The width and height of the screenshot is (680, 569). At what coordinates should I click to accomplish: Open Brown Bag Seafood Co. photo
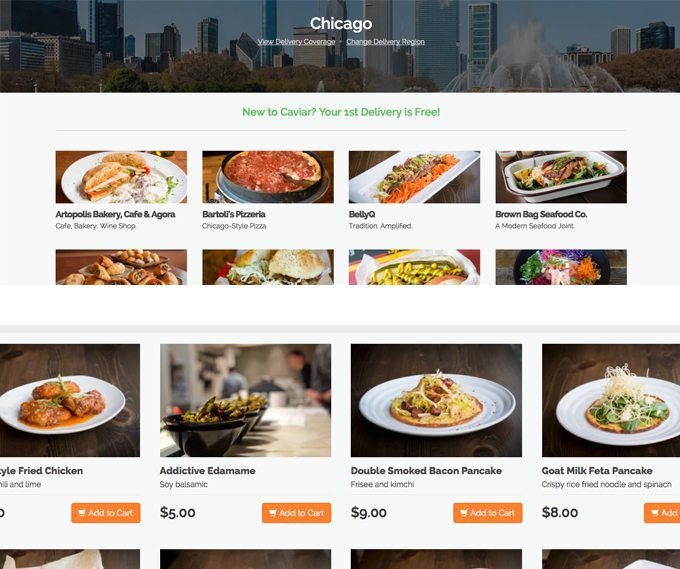561,177
